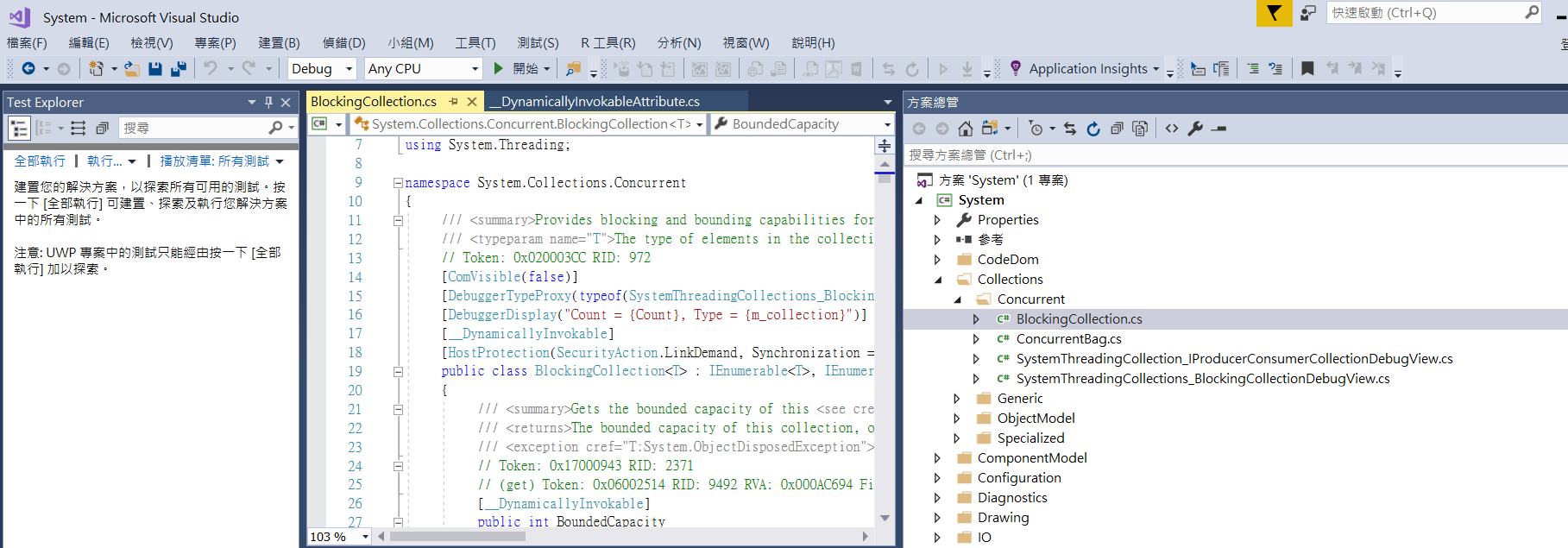Click the Sync with Active Document icon
Image resolution: width=1568 pixels, height=548 pixels.
tap(1070, 129)
